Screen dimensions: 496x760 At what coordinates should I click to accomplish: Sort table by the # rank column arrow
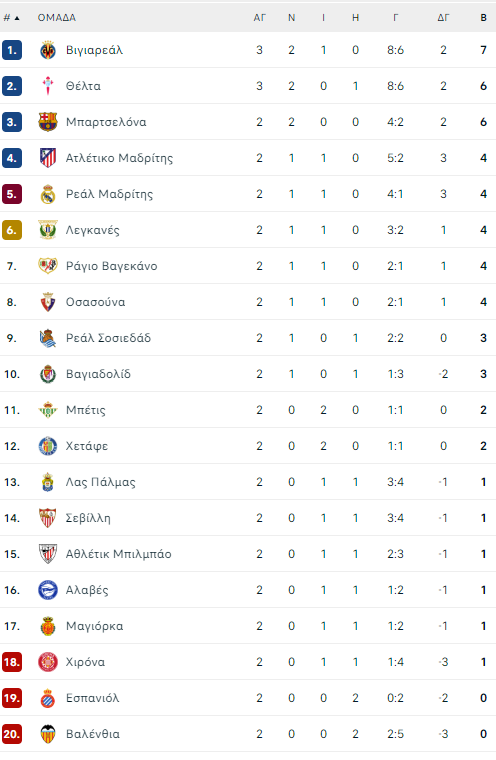point(17,18)
